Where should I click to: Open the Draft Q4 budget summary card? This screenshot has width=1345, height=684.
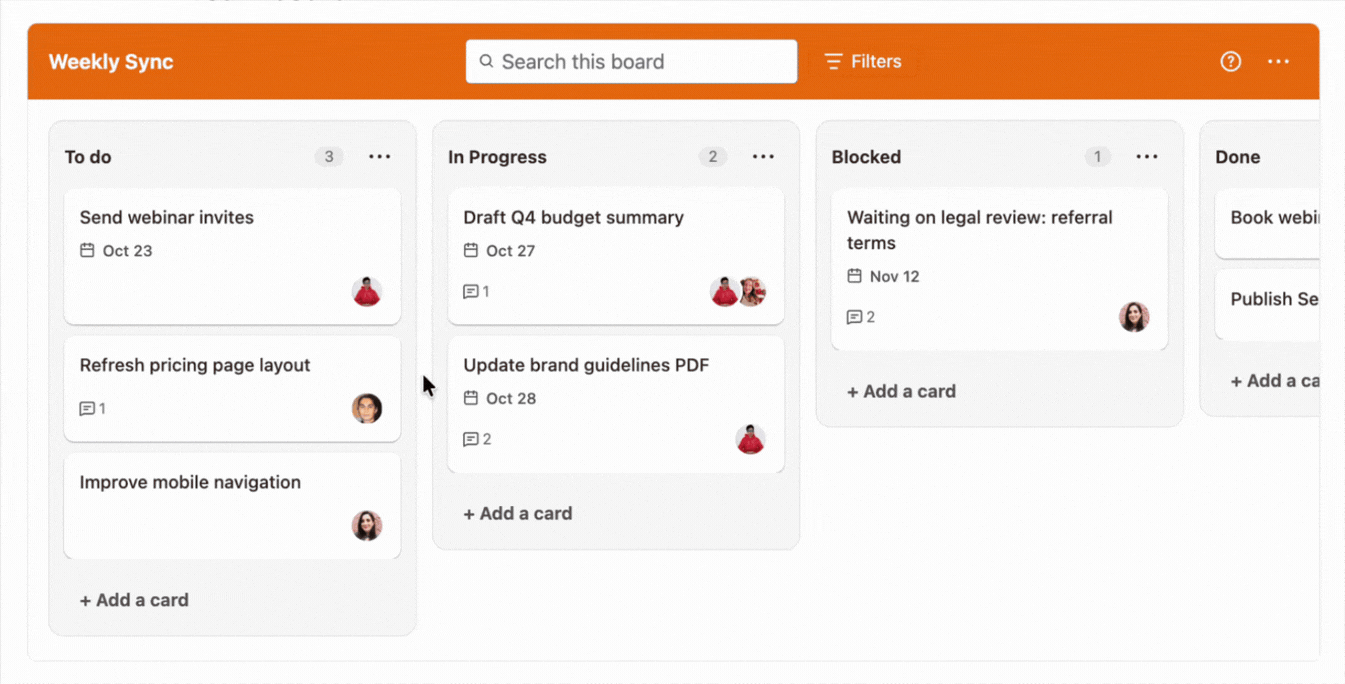(616, 256)
